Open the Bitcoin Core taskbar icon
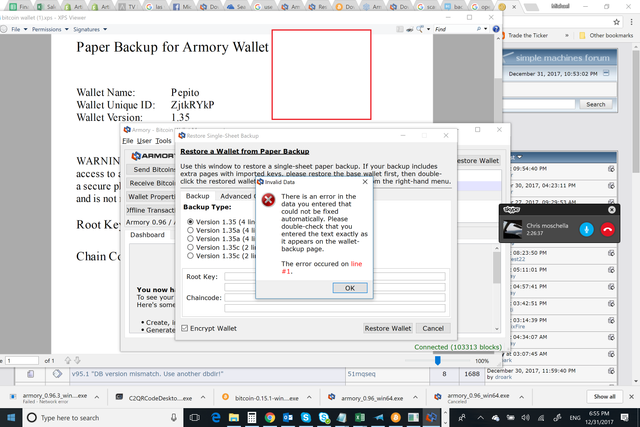Image resolution: width=640 pixels, height=427 pixels. pyautogui.click(x=395, y=418)
